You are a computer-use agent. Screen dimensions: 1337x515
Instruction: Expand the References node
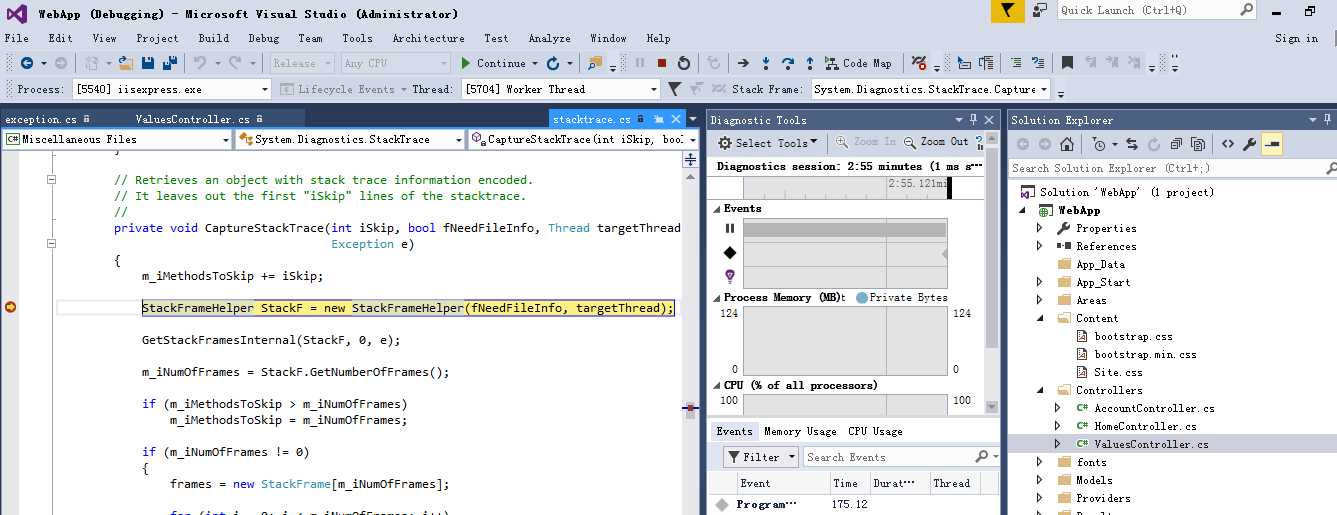[1040, 246]
